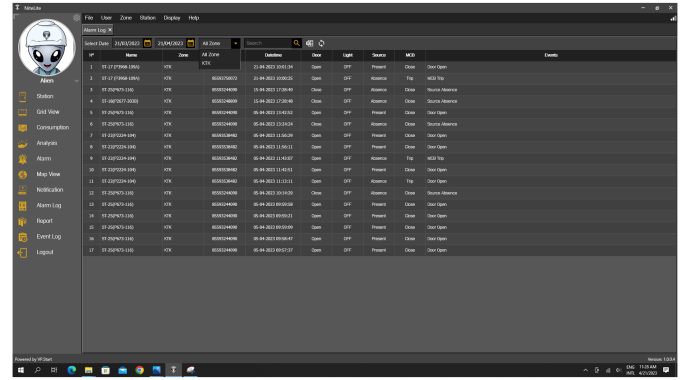This screenshot has width=690, height=380.
Task: Open Google Chrome from the taskbar
Action: [x=139, y=370]
